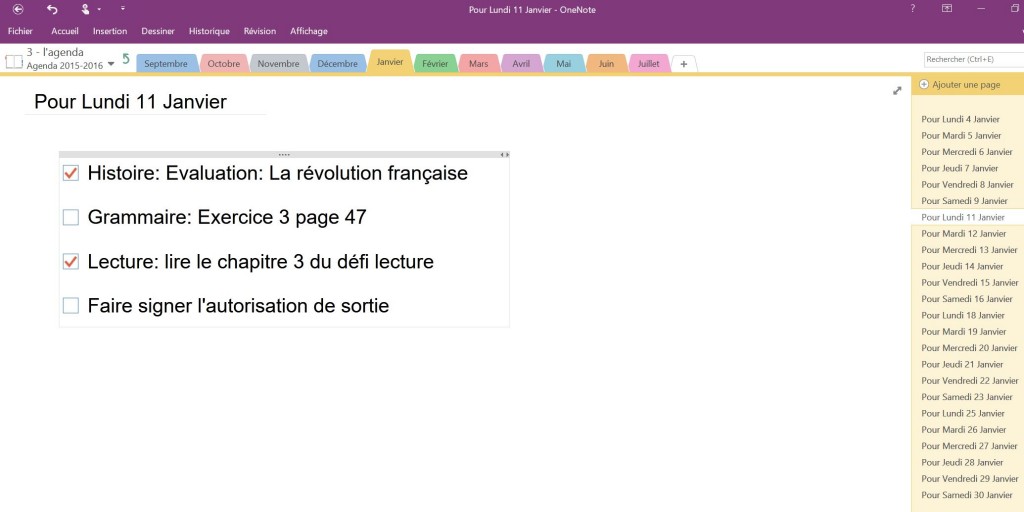This screenshot has height=512, width=1024.
Task: Activate the touch/mouse mode icon
Action: (85, 9)
